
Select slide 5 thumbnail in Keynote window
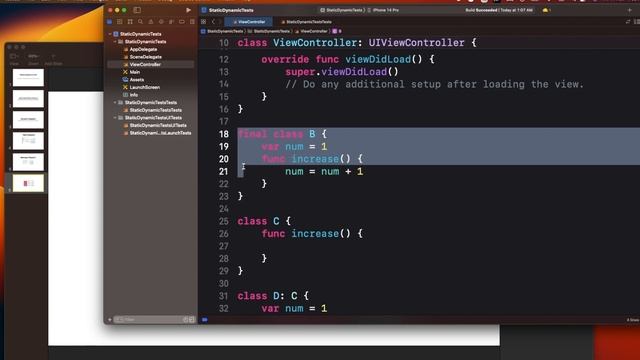click(x=28, y=162)
